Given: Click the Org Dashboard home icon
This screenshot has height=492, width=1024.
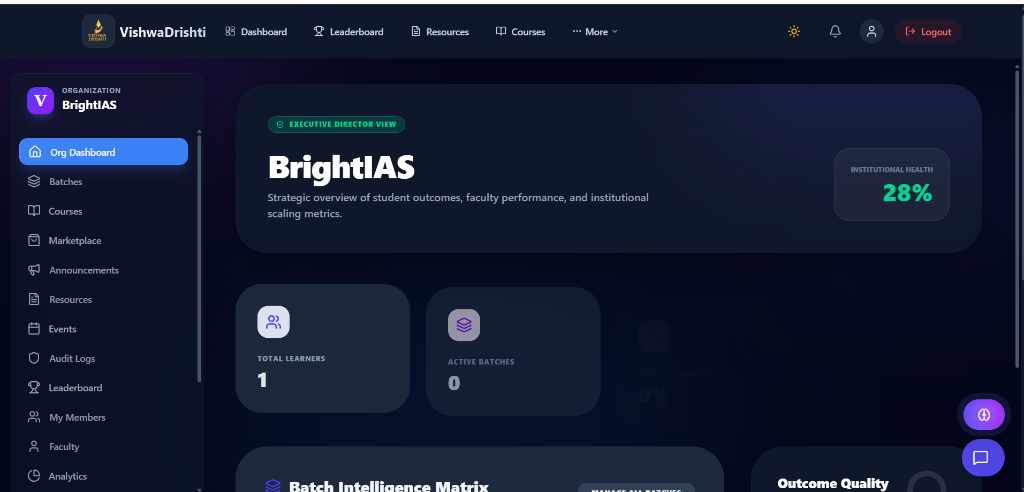Looking at the screenshot, I should coord(35,152).
